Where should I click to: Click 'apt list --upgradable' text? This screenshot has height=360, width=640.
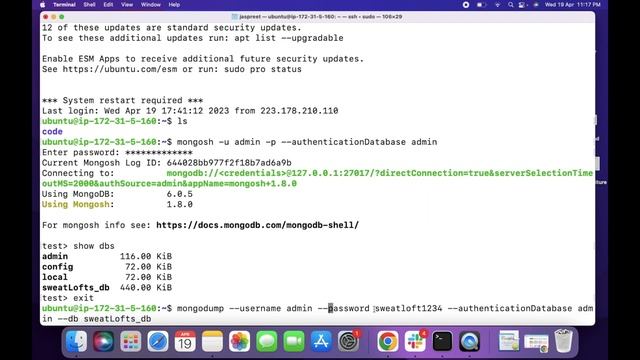pos(289,38)
